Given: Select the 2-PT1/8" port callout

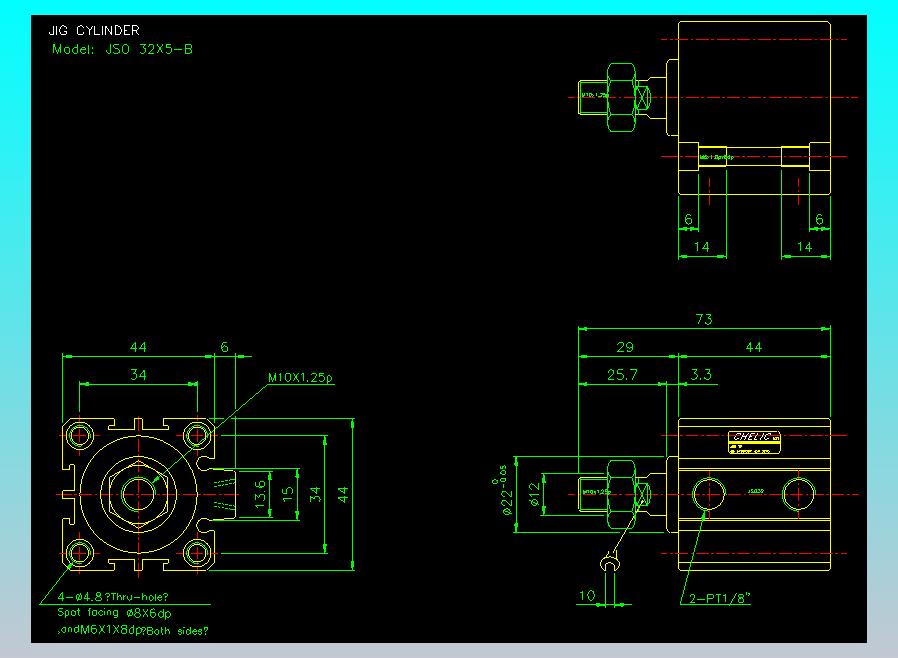Looking at the screenshot, I should [721, 598].
